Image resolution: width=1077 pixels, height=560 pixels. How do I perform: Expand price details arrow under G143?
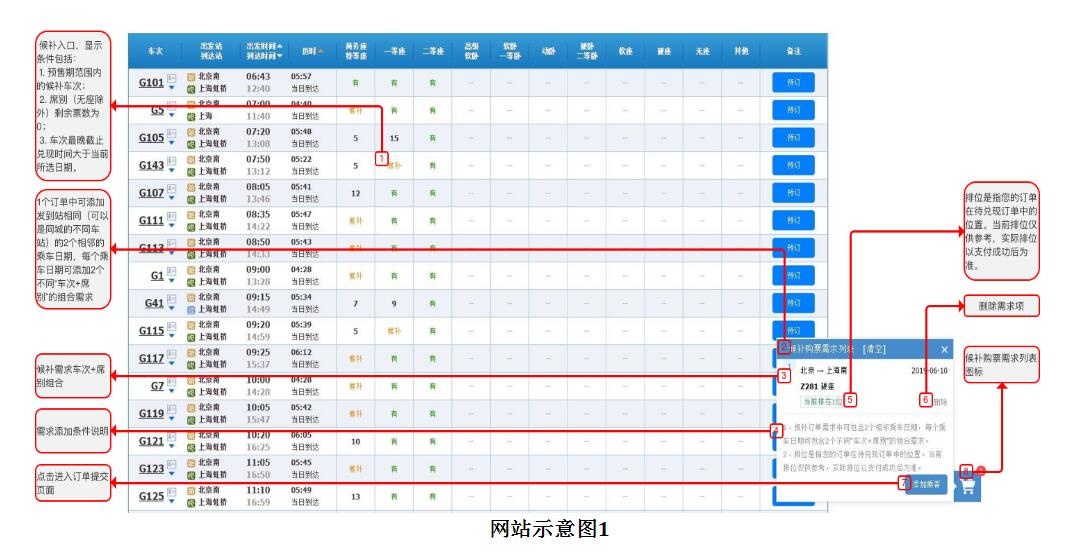(172, 170)
